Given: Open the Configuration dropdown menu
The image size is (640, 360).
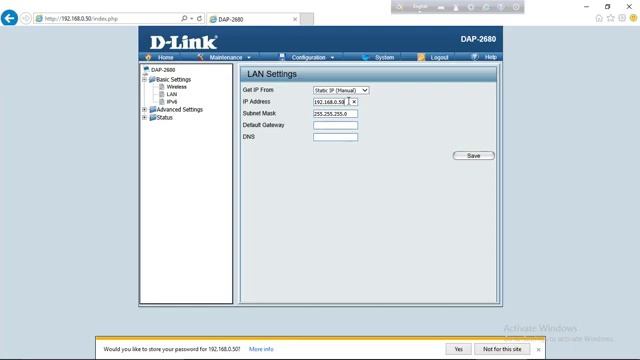Looking at the screenshot, I should pyautogui.click(x=307, y=58).
